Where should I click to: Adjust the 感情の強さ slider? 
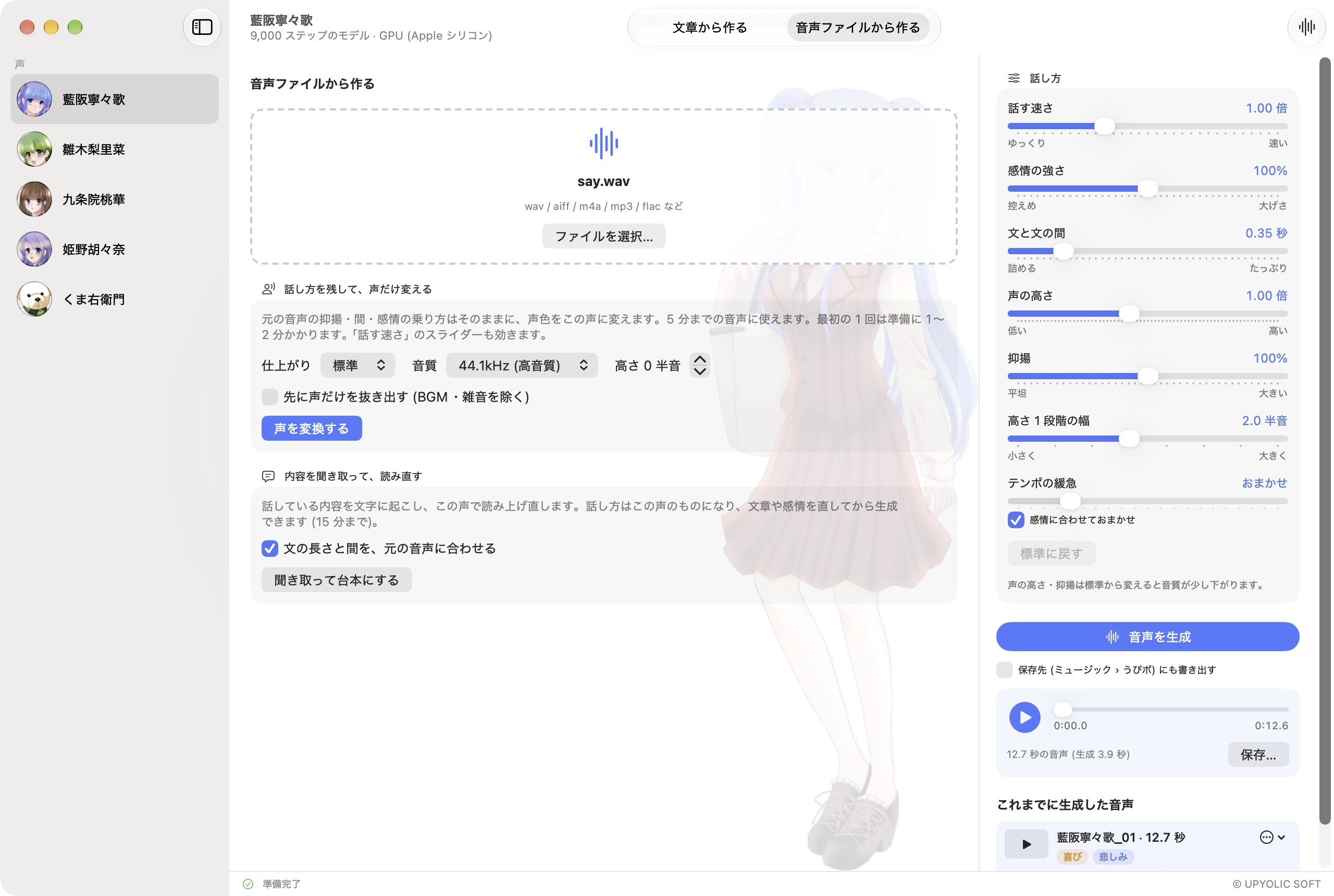[1147, 189]
